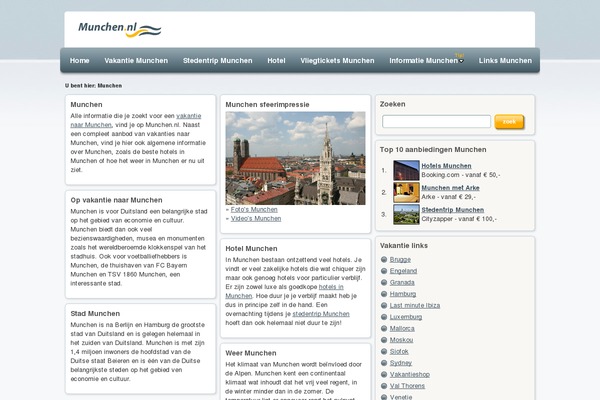
Task: Click the Munchen.nl logo
Action: pos(119,29)
